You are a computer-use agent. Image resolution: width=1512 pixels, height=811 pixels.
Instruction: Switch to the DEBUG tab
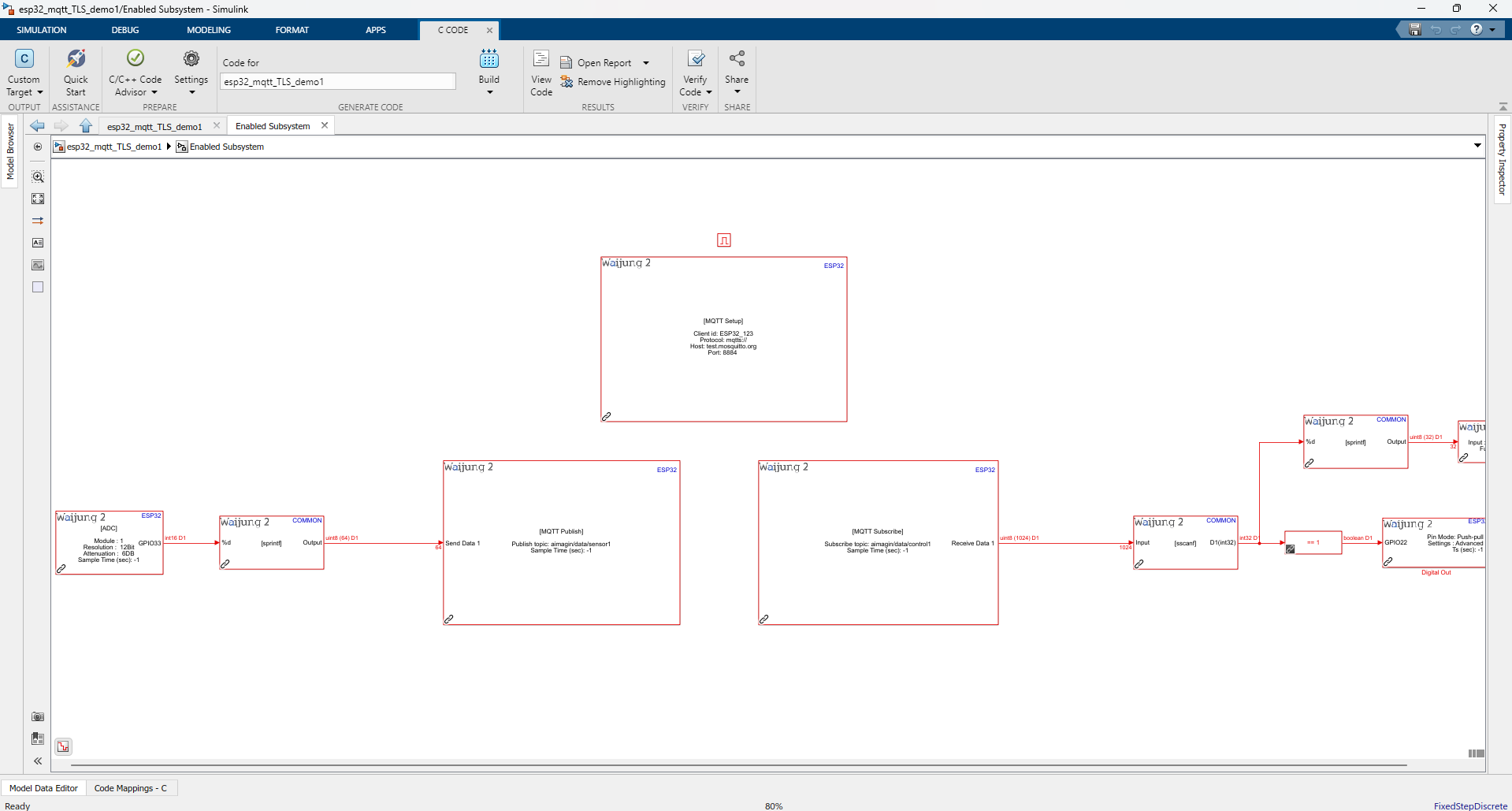point(125,30)
